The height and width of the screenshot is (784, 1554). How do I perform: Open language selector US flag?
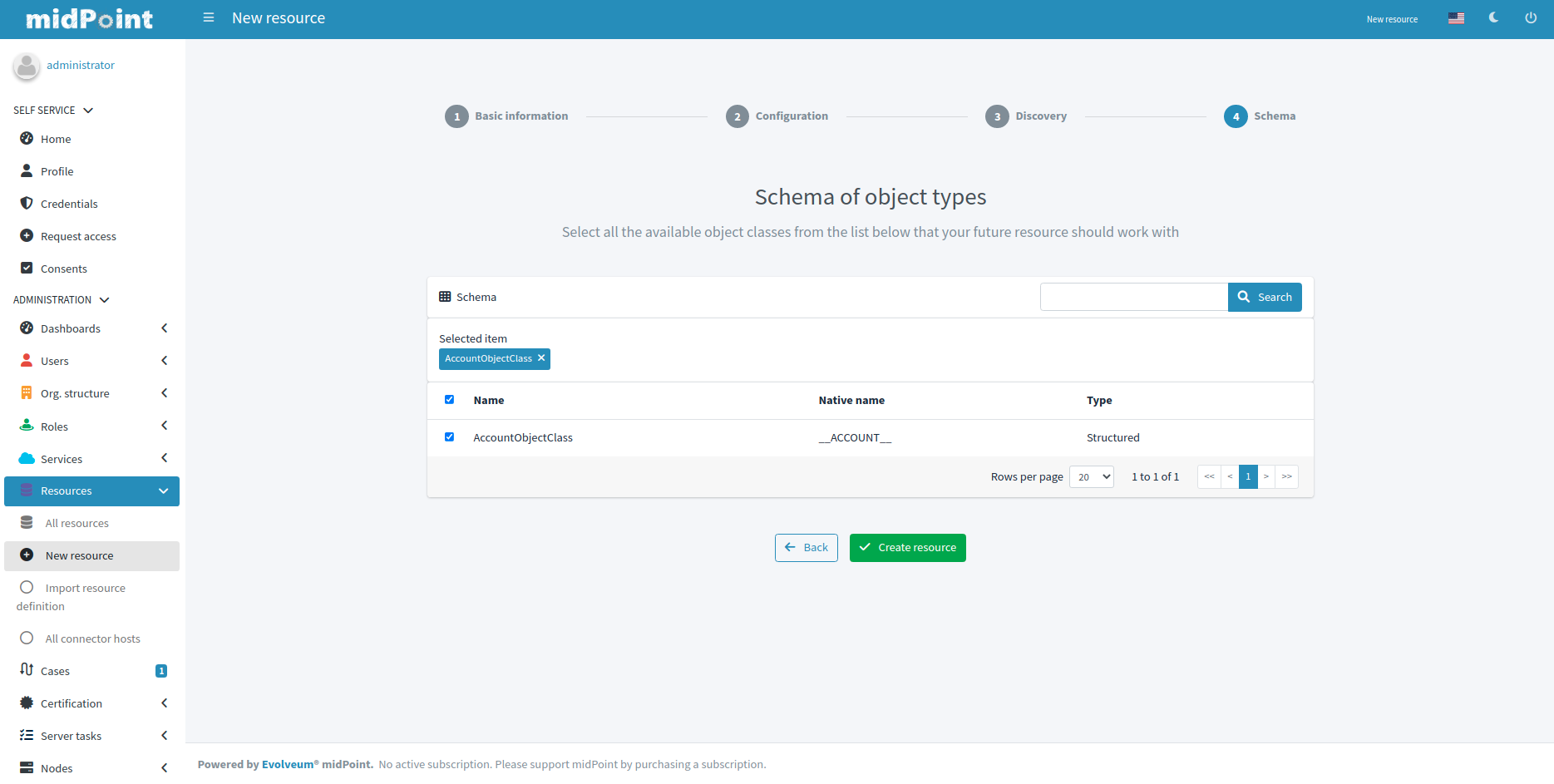tap(1456, 18)
